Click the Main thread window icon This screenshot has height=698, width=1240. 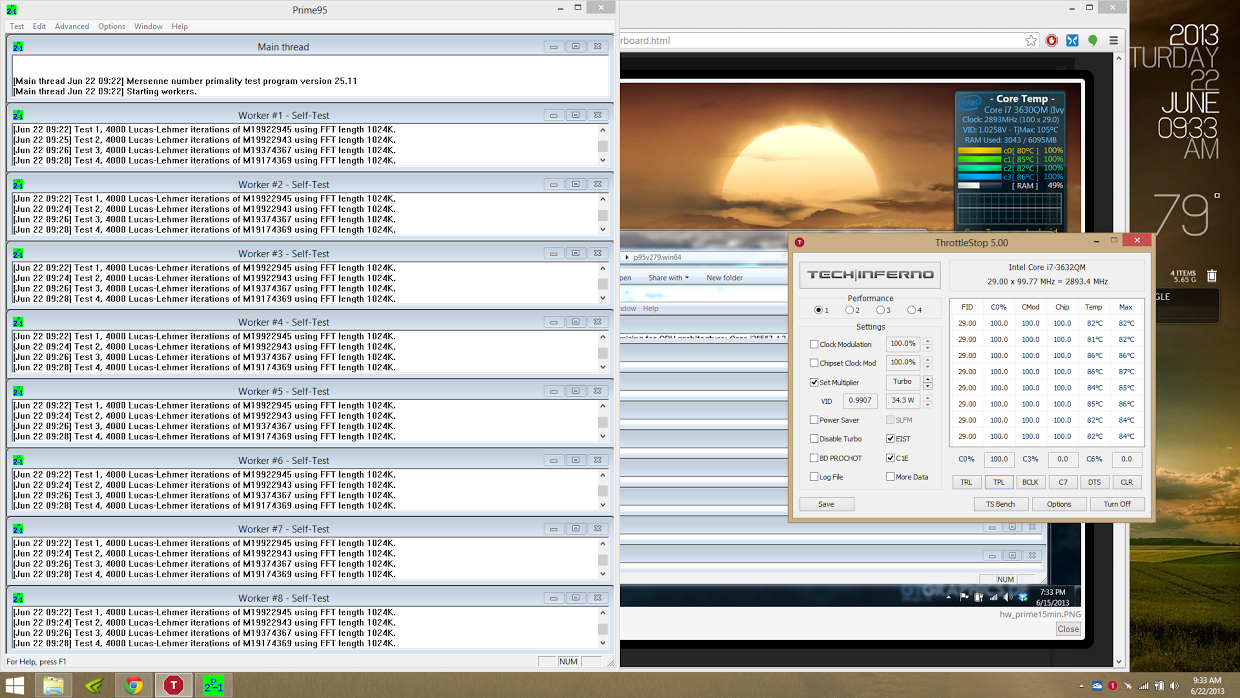click(x=18, y=46)
